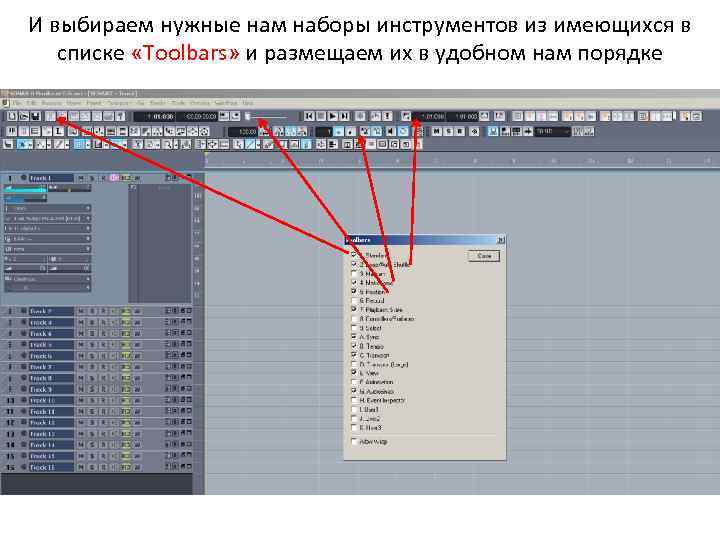Open fourth dropdown in Track 1 properties
Viewport: 720px width, 540px height.
48,239
